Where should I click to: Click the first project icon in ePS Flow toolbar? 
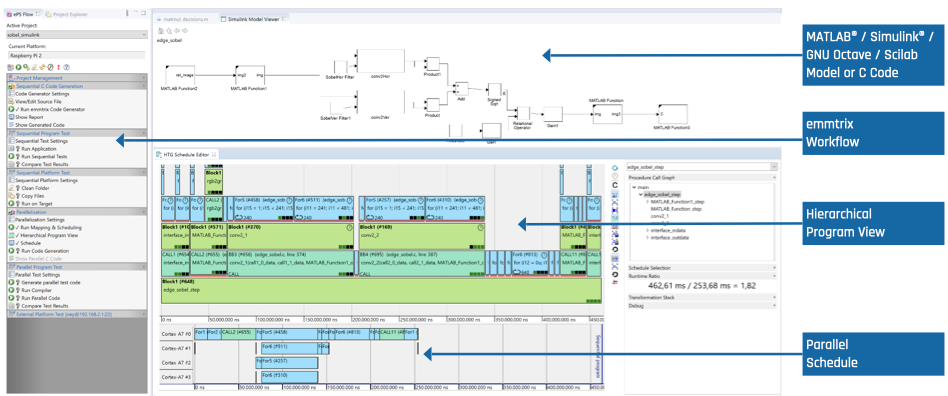tap(10, 67)
